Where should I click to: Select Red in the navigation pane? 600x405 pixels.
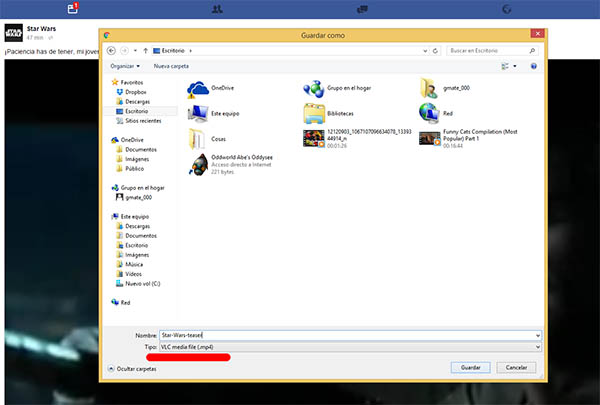pos(125,302)
